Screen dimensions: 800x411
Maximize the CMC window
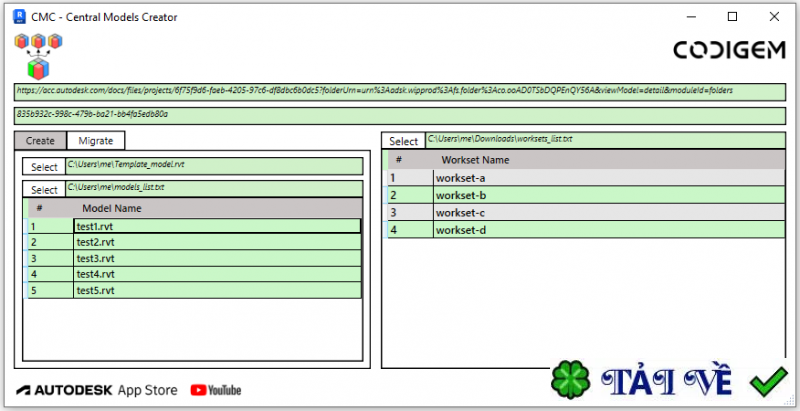(732, 17)
